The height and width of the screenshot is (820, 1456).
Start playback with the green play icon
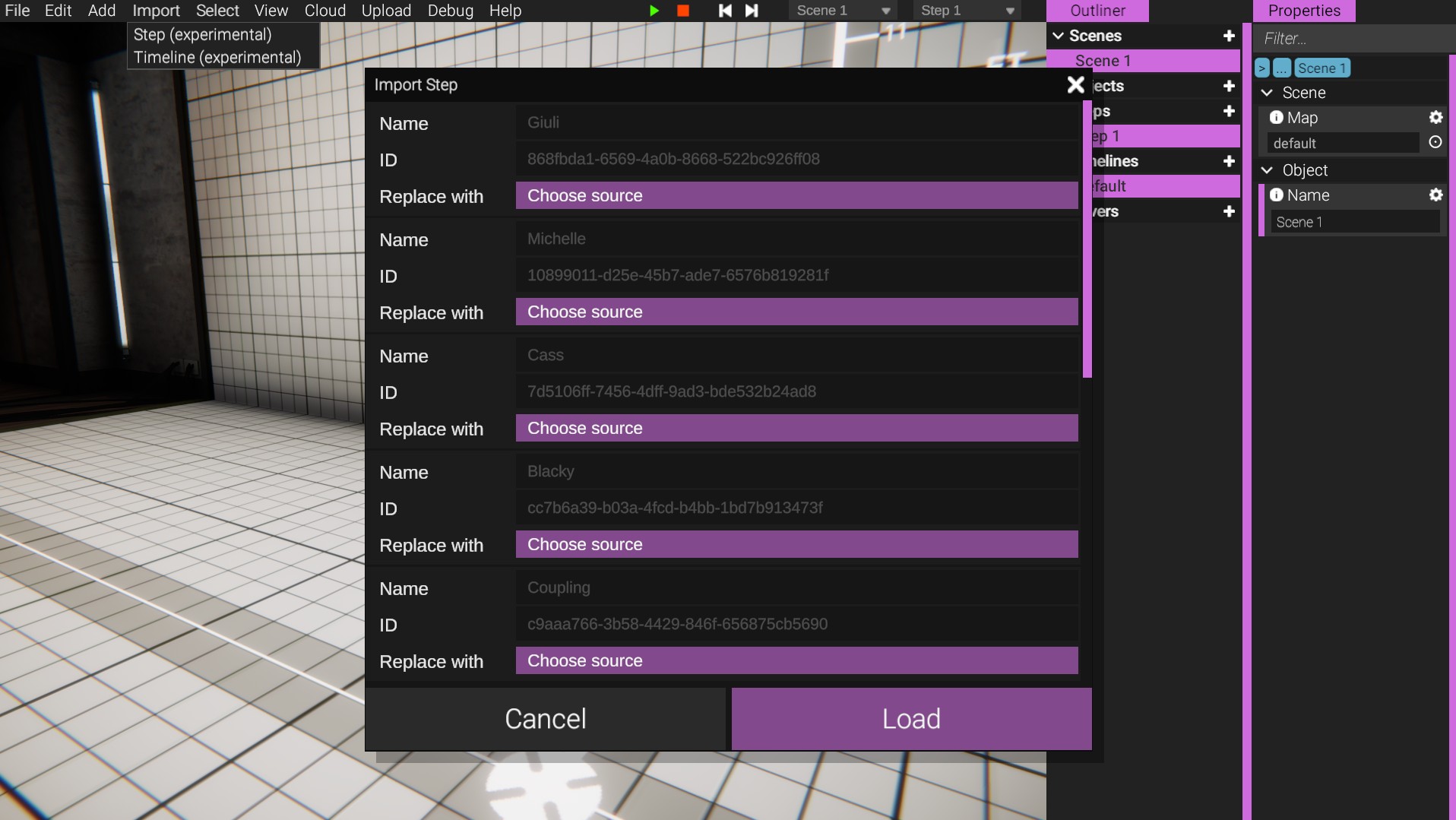coord(654,11)
